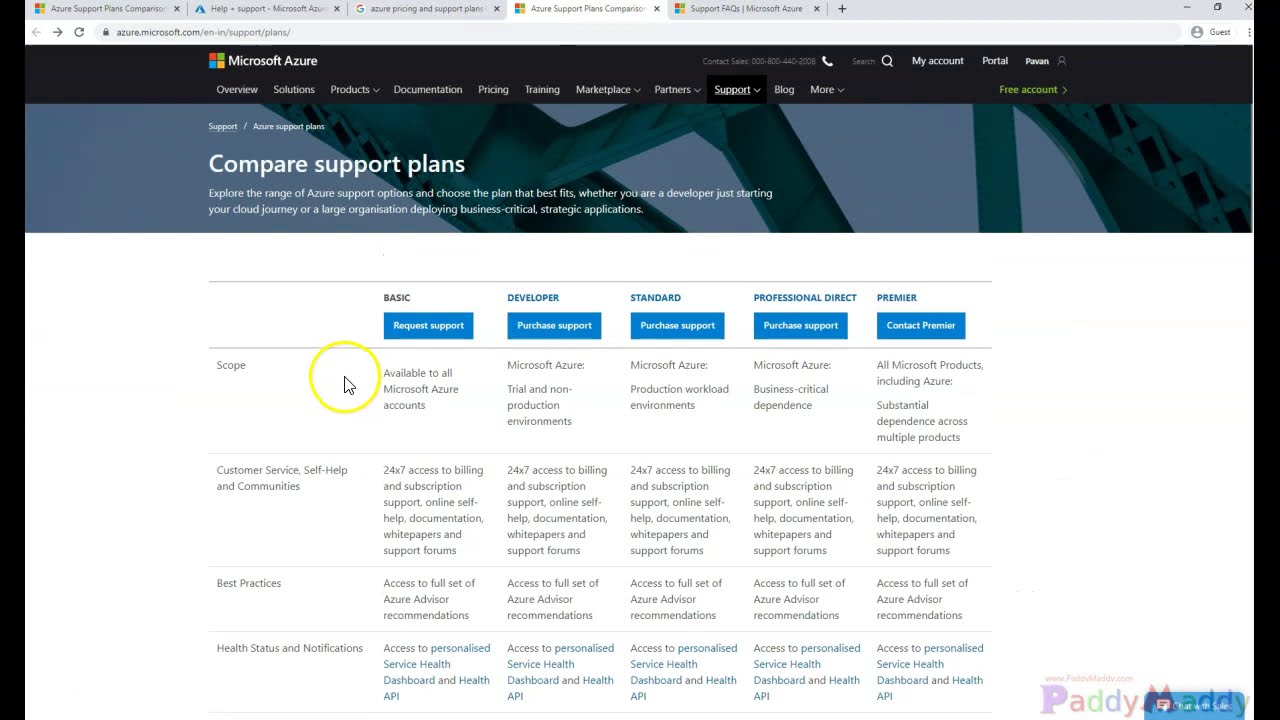Click the Guest profile avatar icon
Viewport: 1280px width, 720px height.
coord(1197,32)
